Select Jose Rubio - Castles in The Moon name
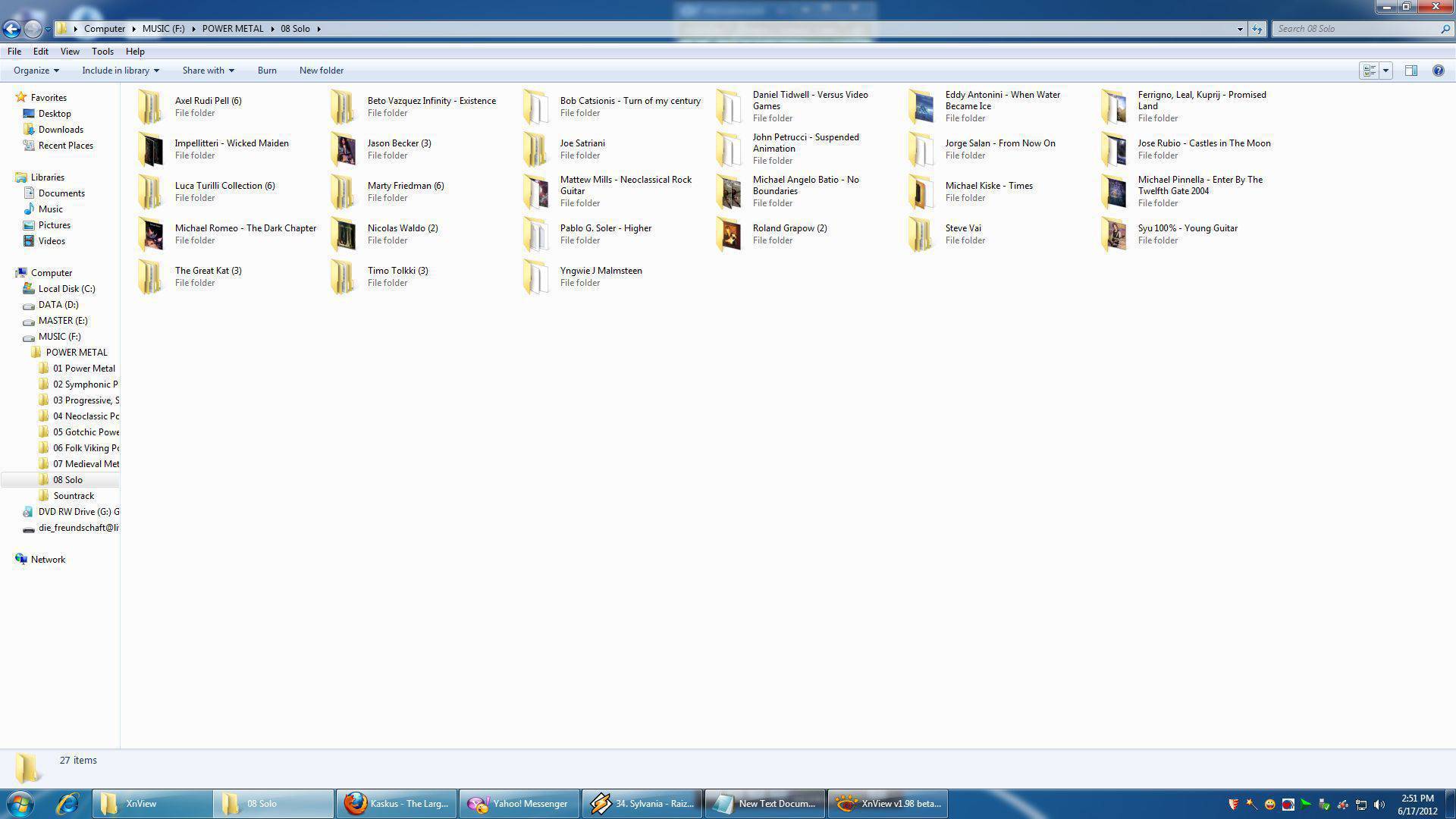This screenshot has height=819, width=1456. (x=1204, y=143)
